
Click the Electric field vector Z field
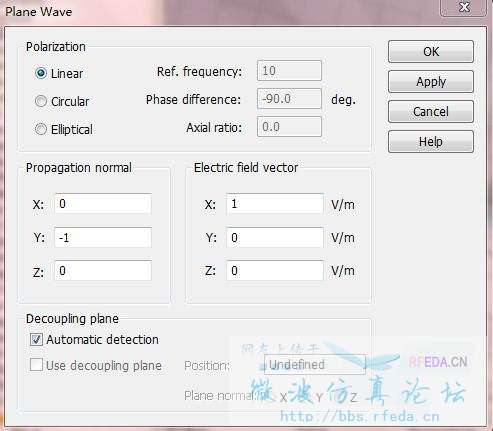click(275, 270)
